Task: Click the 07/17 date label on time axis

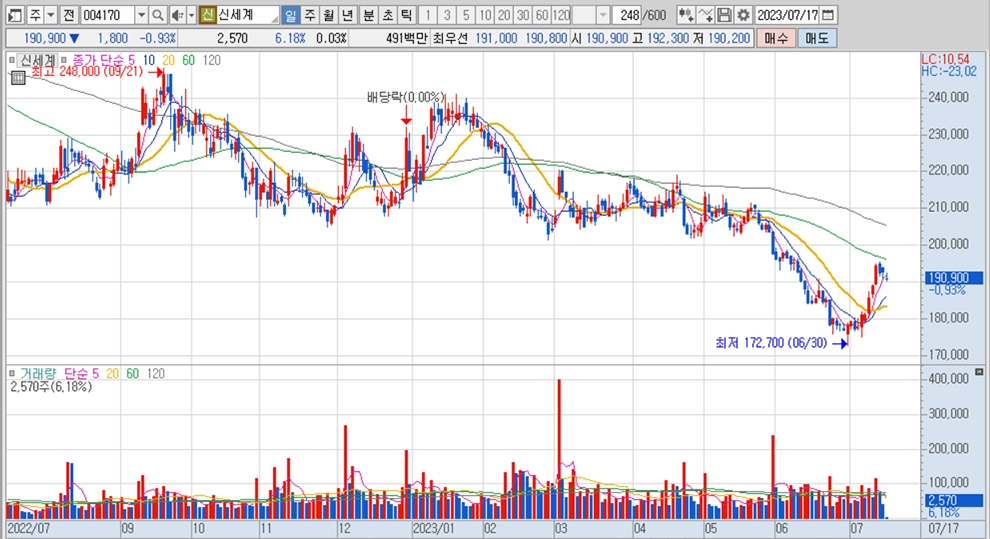Action: 944,528
